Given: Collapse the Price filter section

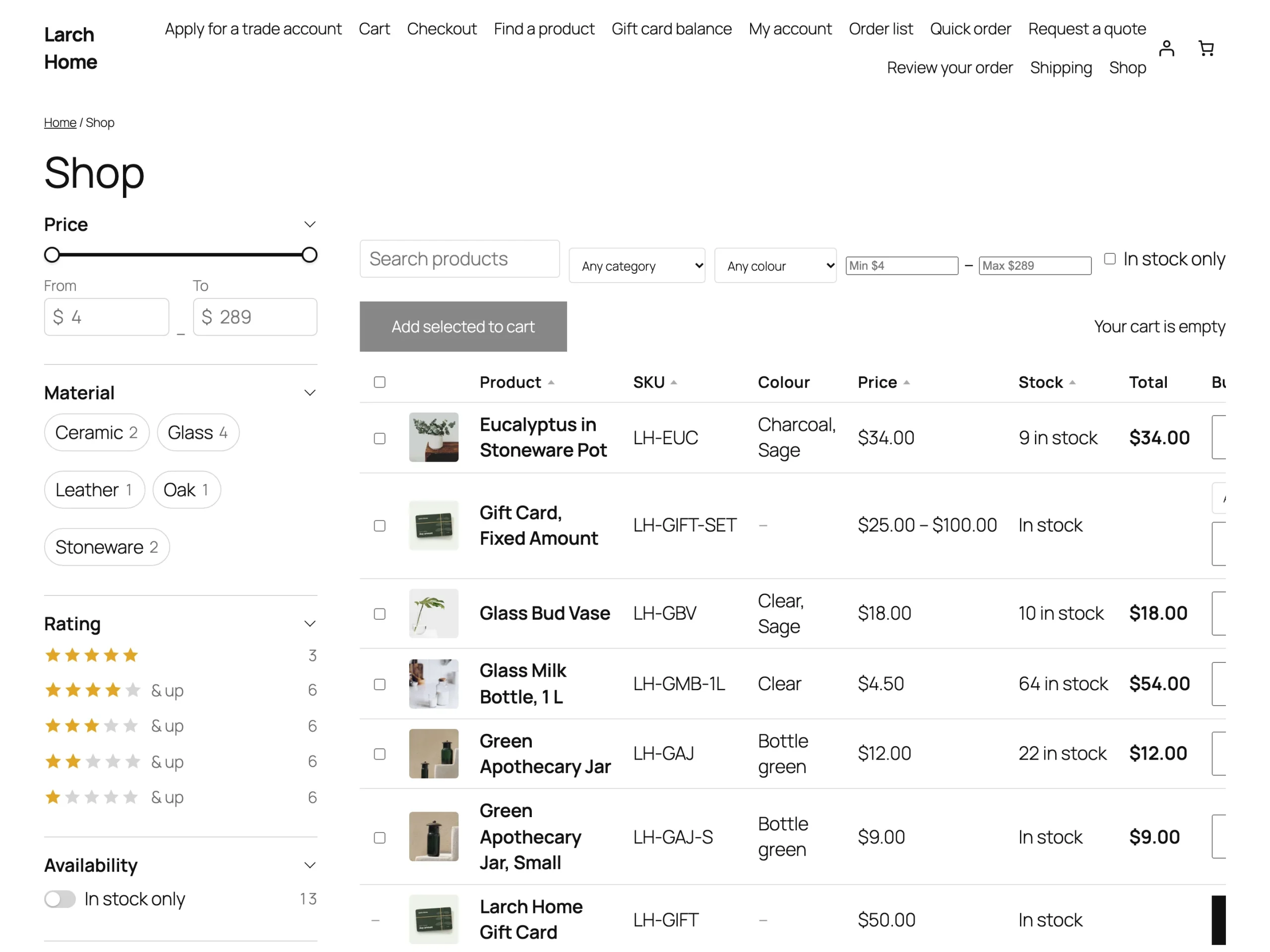Looking at the screenshot, I should (310, 225).
